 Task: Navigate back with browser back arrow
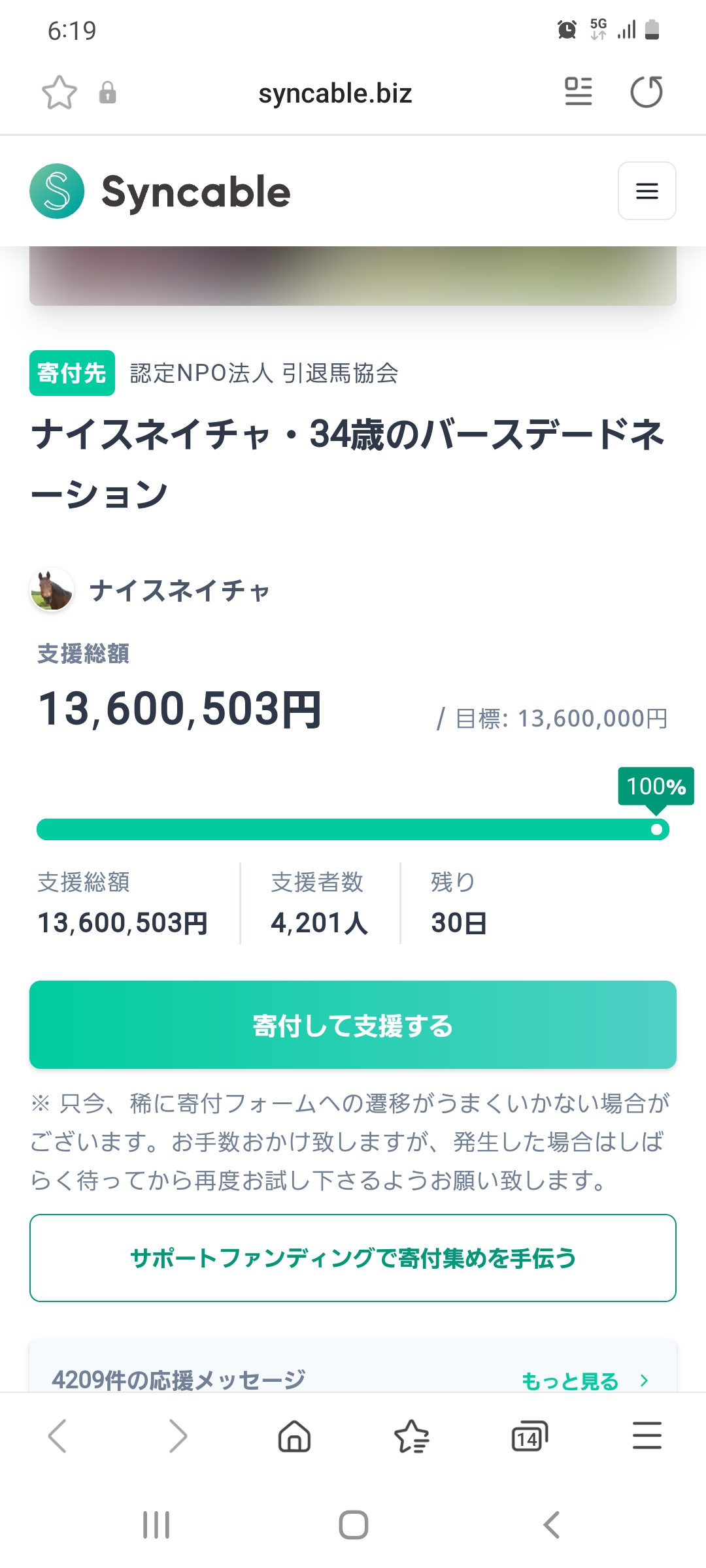[58, 1436]
